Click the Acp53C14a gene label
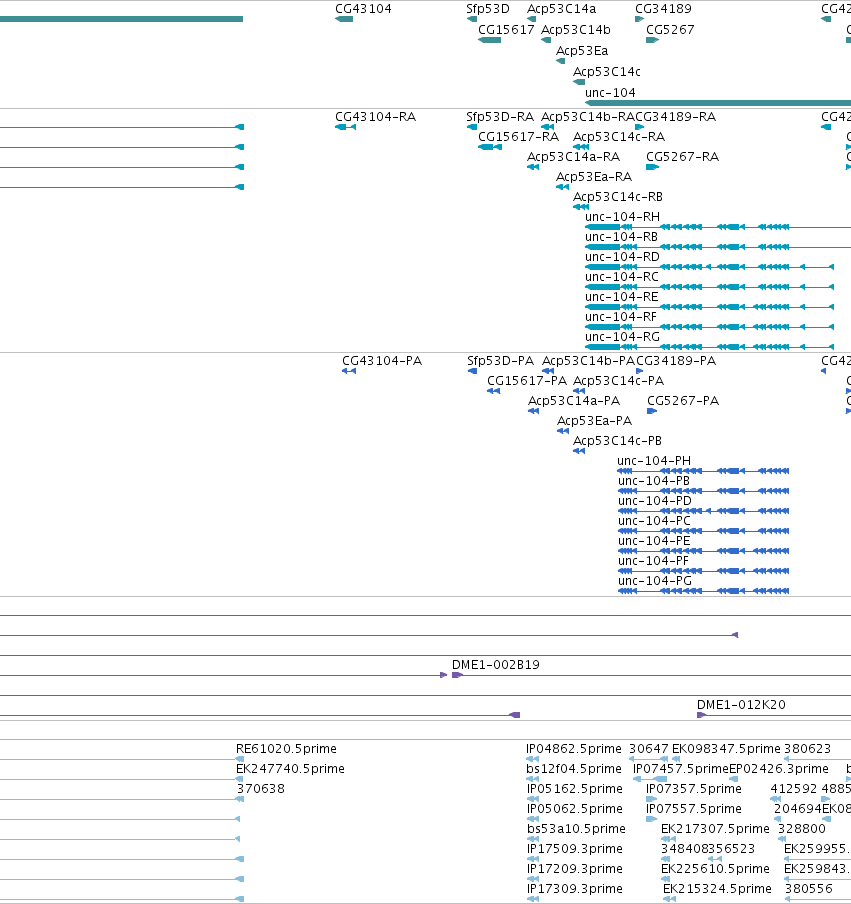This screenshot has width=851, height=904. pyautogui.click(x=562, y=9)
